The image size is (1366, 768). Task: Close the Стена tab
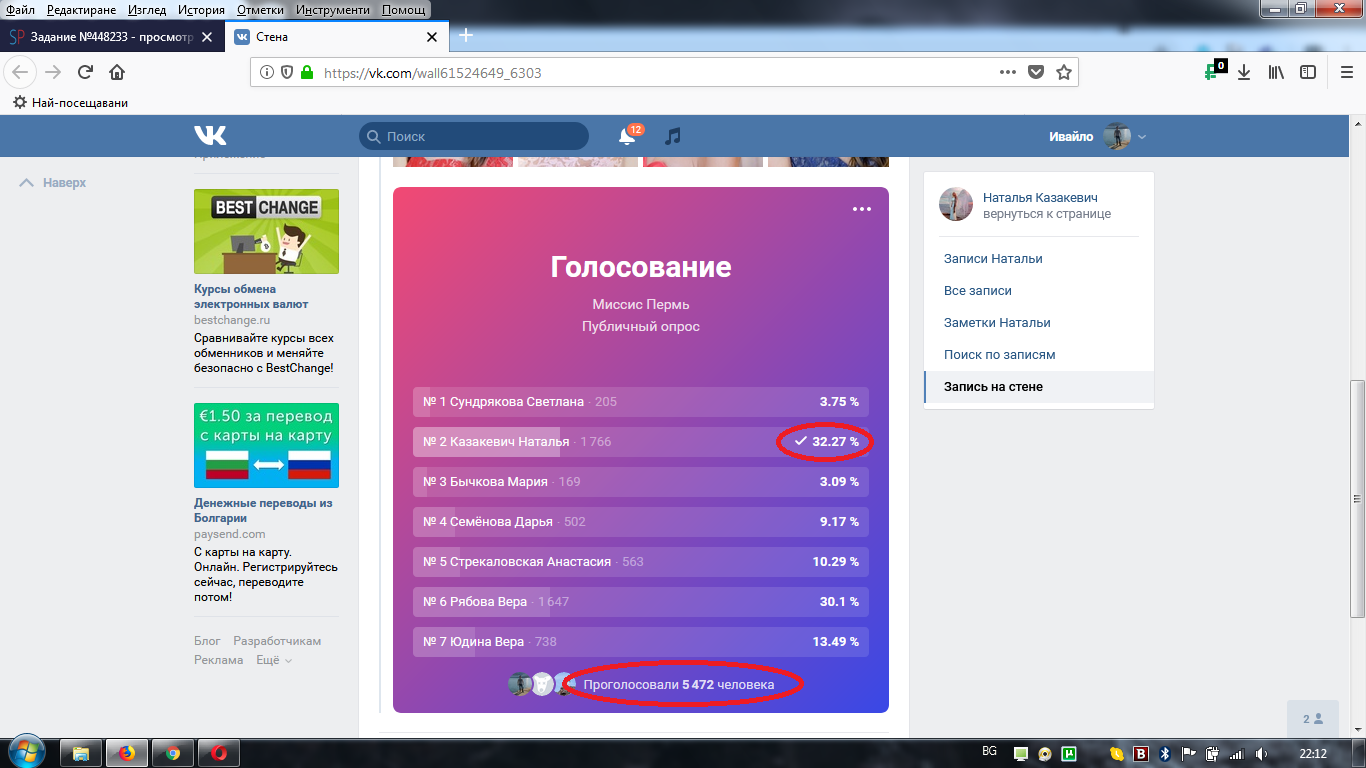(432, 37)
